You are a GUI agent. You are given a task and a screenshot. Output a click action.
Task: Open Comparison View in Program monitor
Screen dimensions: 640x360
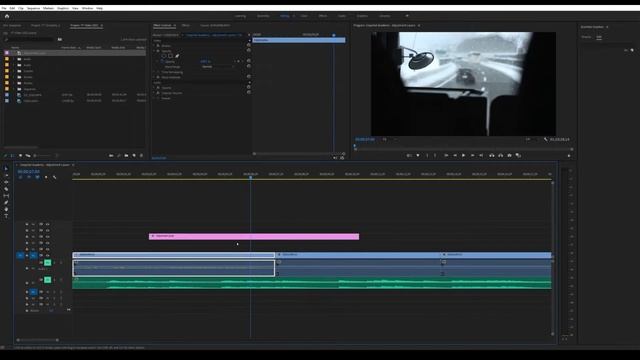pyautogui.click(x=519, y=156)
